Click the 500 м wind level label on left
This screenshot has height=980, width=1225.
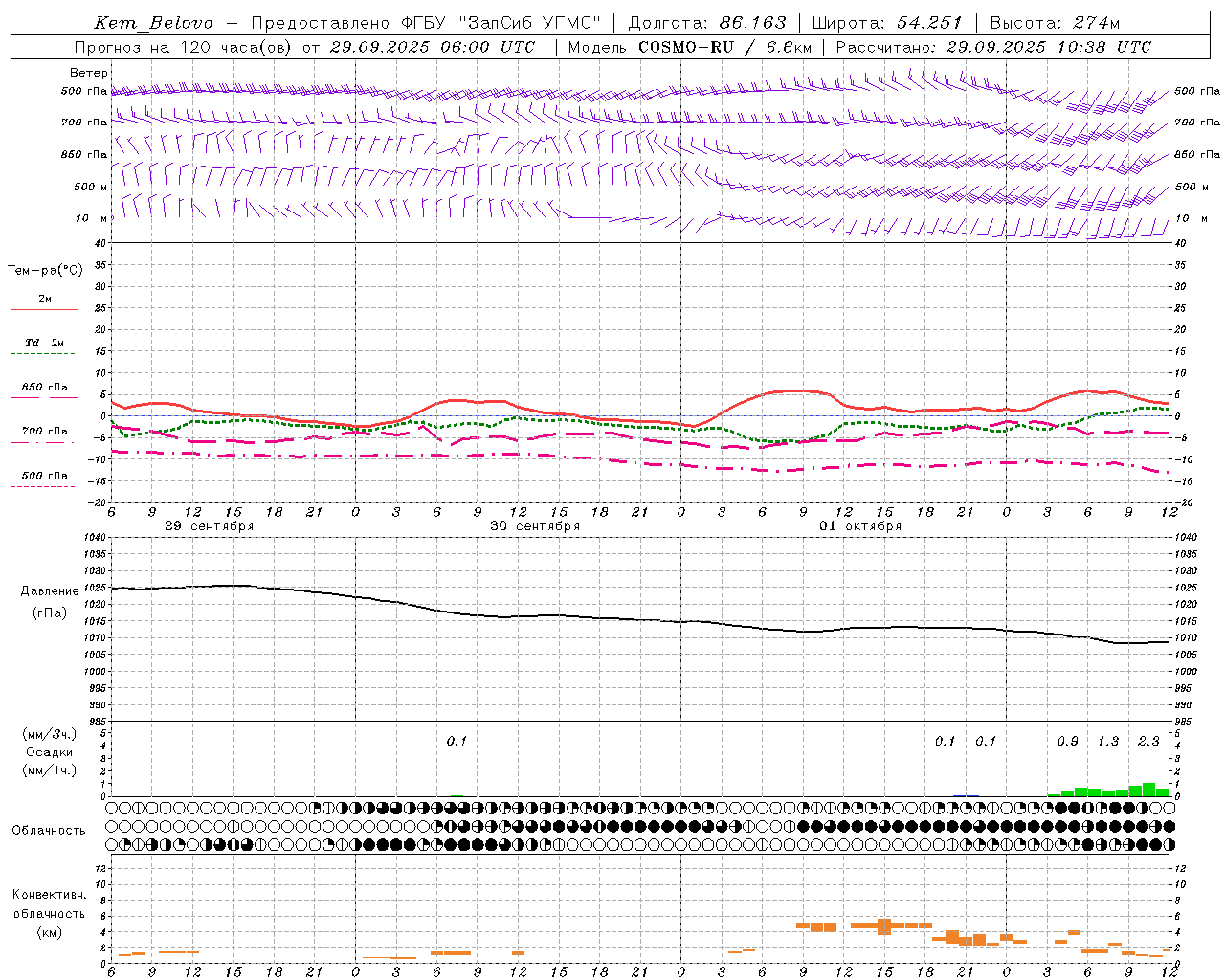pyautogui.click(x=91, y=188)
